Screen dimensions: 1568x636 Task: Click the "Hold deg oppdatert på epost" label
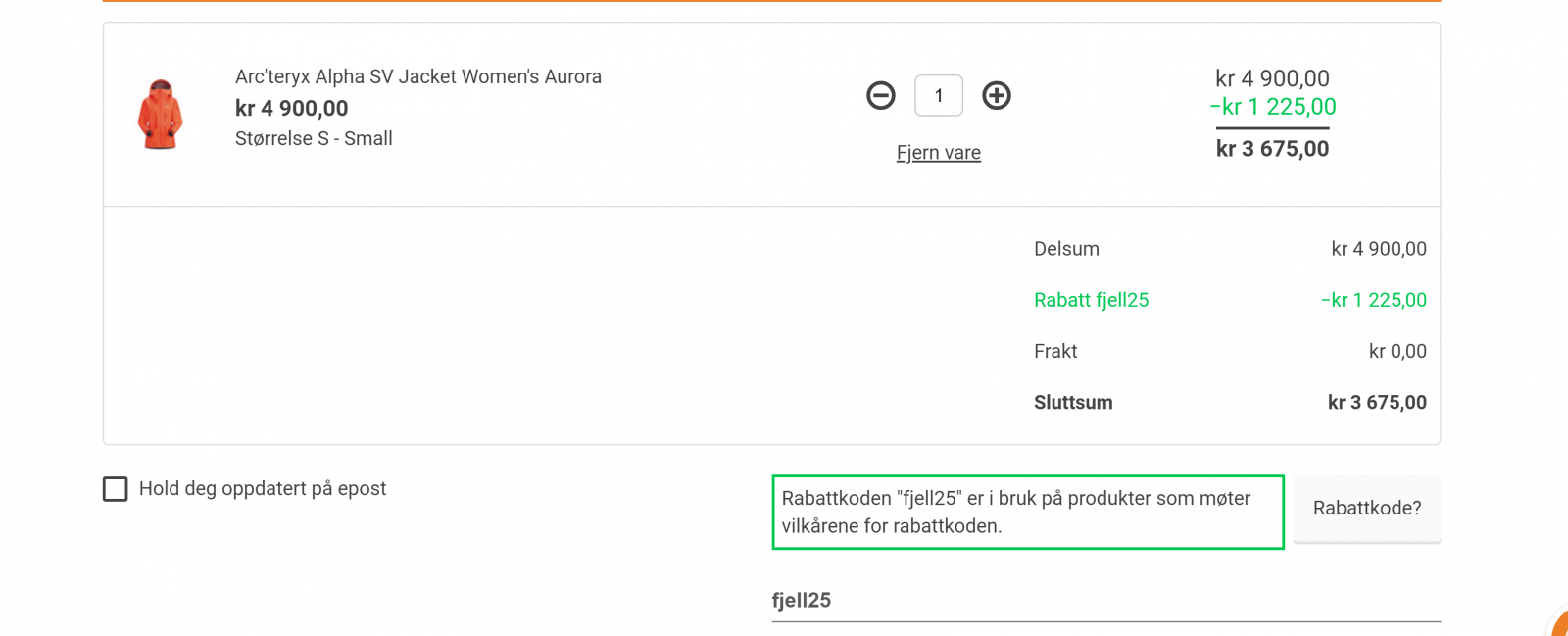click(x=263, y=489)
